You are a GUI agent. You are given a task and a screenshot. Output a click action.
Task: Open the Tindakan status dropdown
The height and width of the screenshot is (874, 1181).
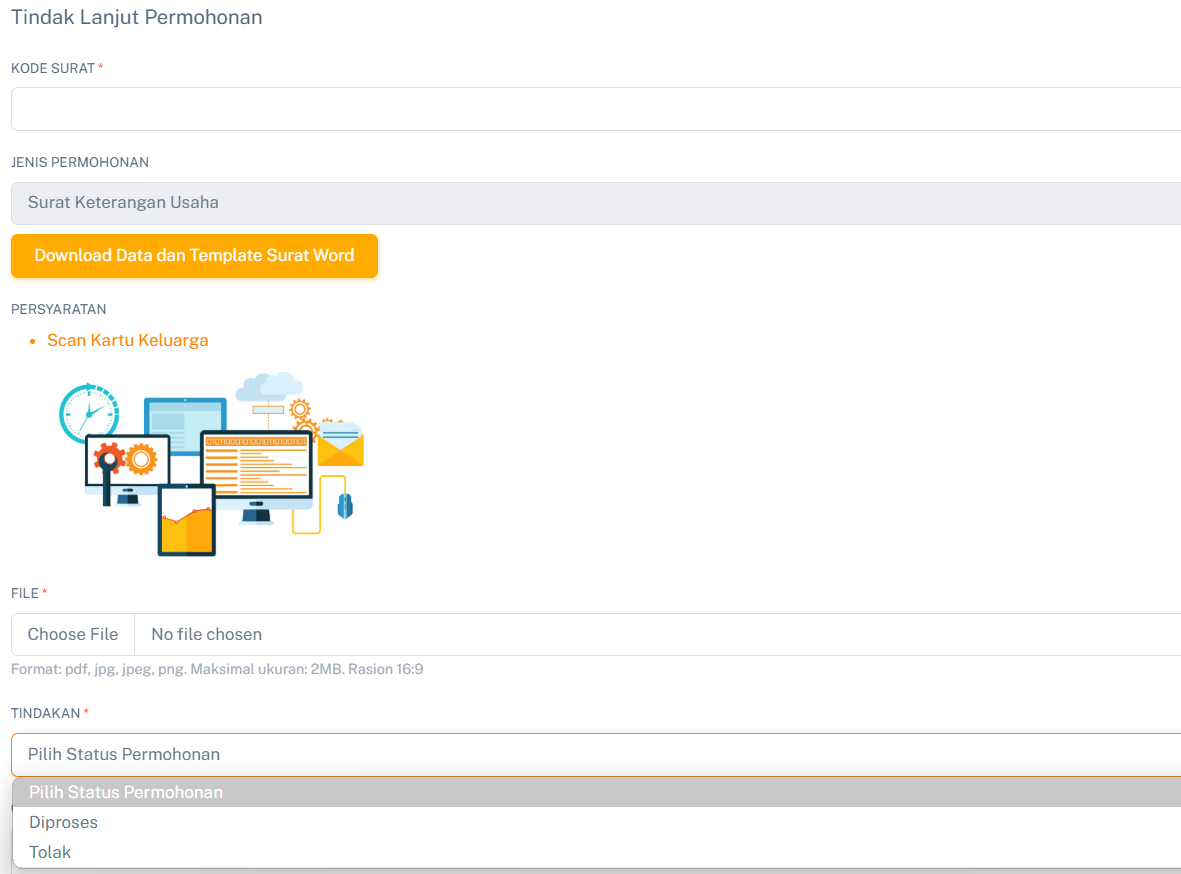[596, 754]
